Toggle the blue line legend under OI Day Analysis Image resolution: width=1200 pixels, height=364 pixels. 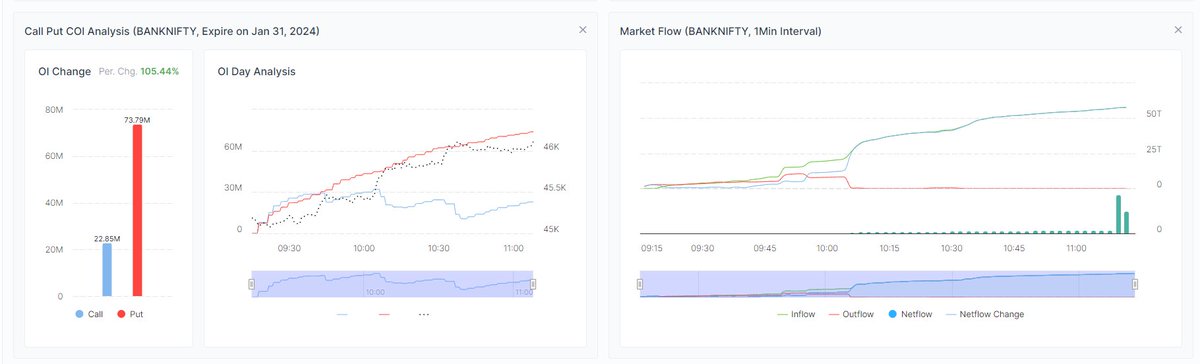click(343, 314)
